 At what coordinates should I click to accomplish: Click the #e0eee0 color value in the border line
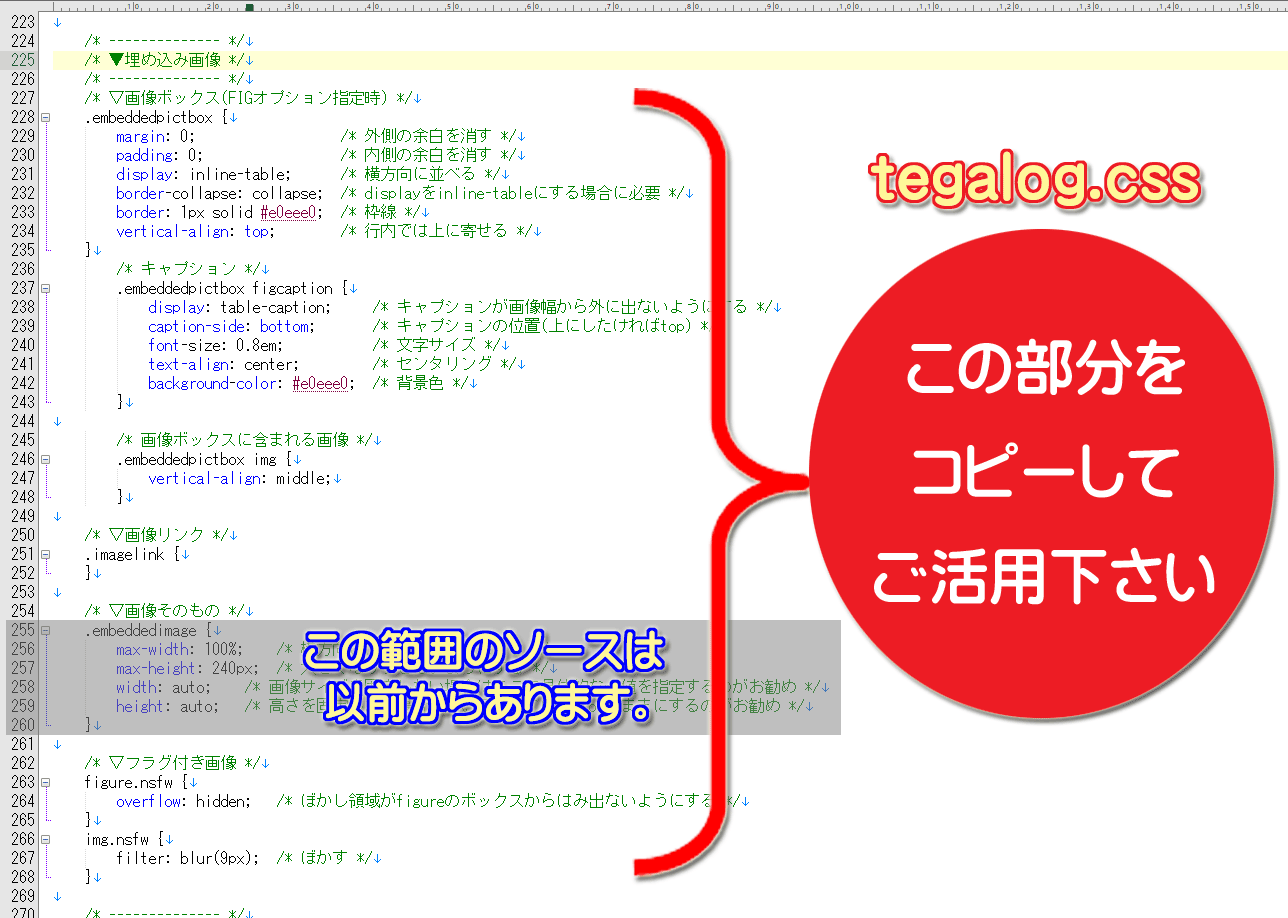point(289,213)
